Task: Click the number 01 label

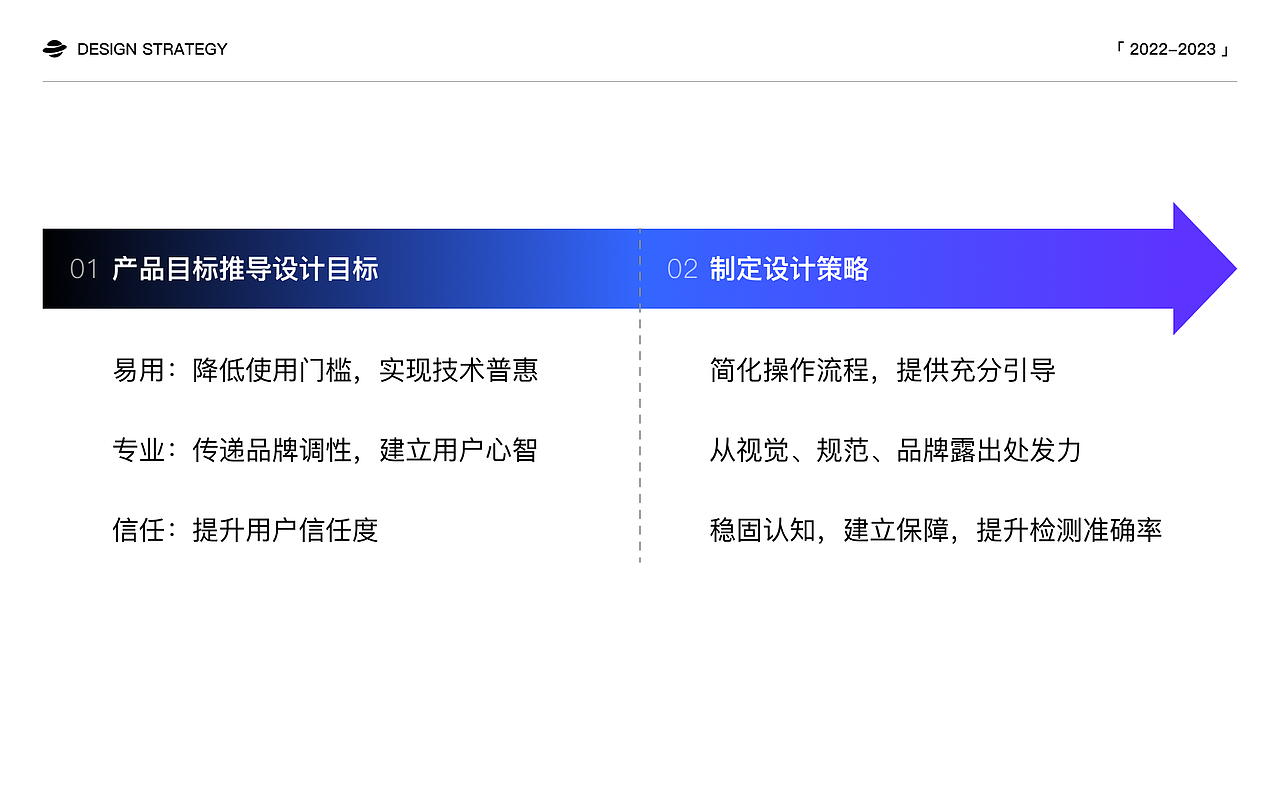Action: pyautogui.click(x=82, y=268)
